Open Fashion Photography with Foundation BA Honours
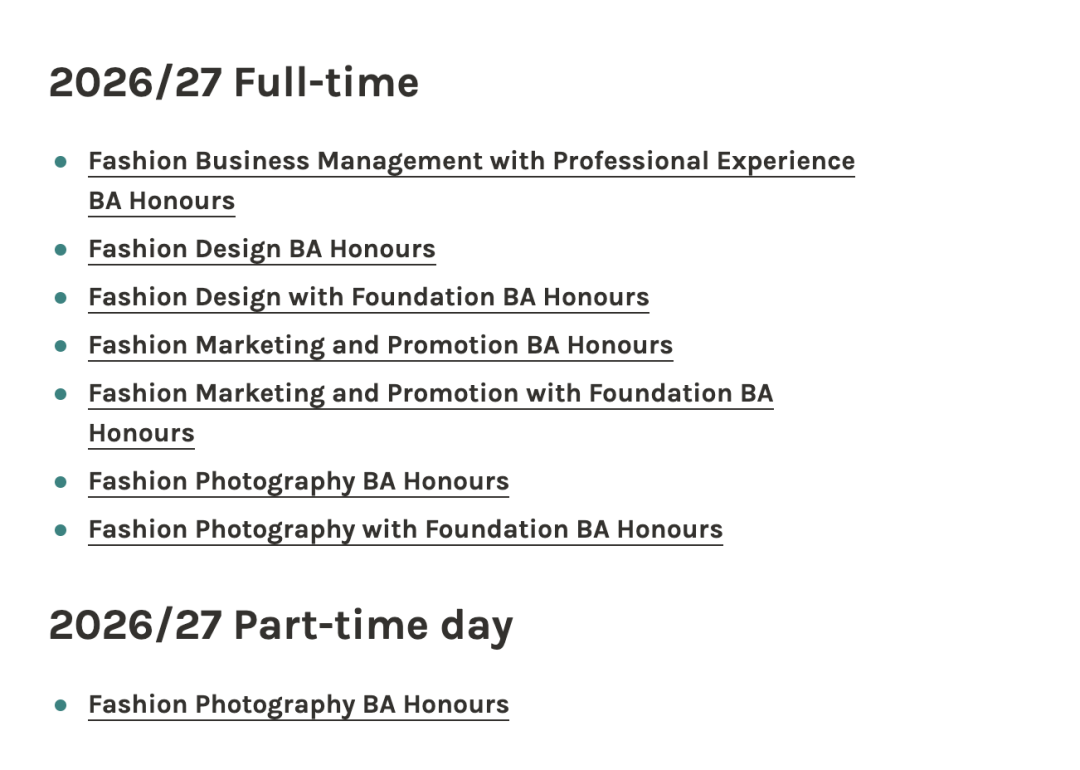 point(405,529)
